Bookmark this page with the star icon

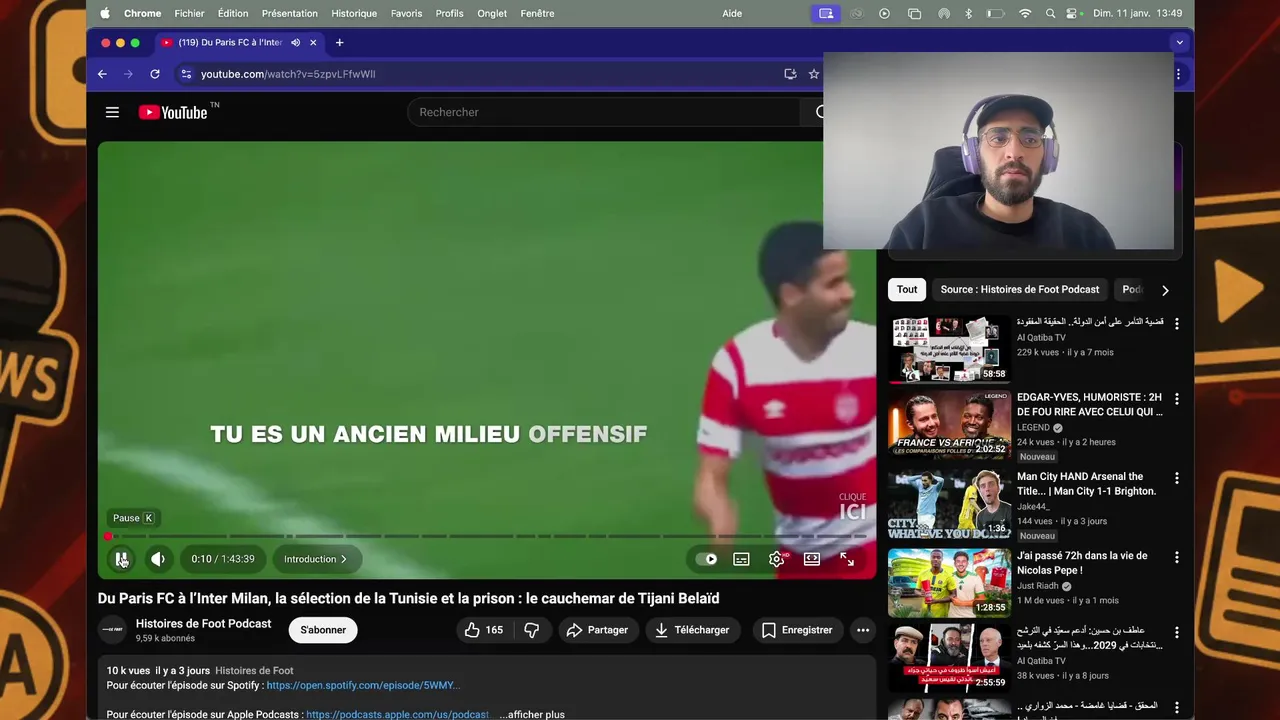(814, 74)
